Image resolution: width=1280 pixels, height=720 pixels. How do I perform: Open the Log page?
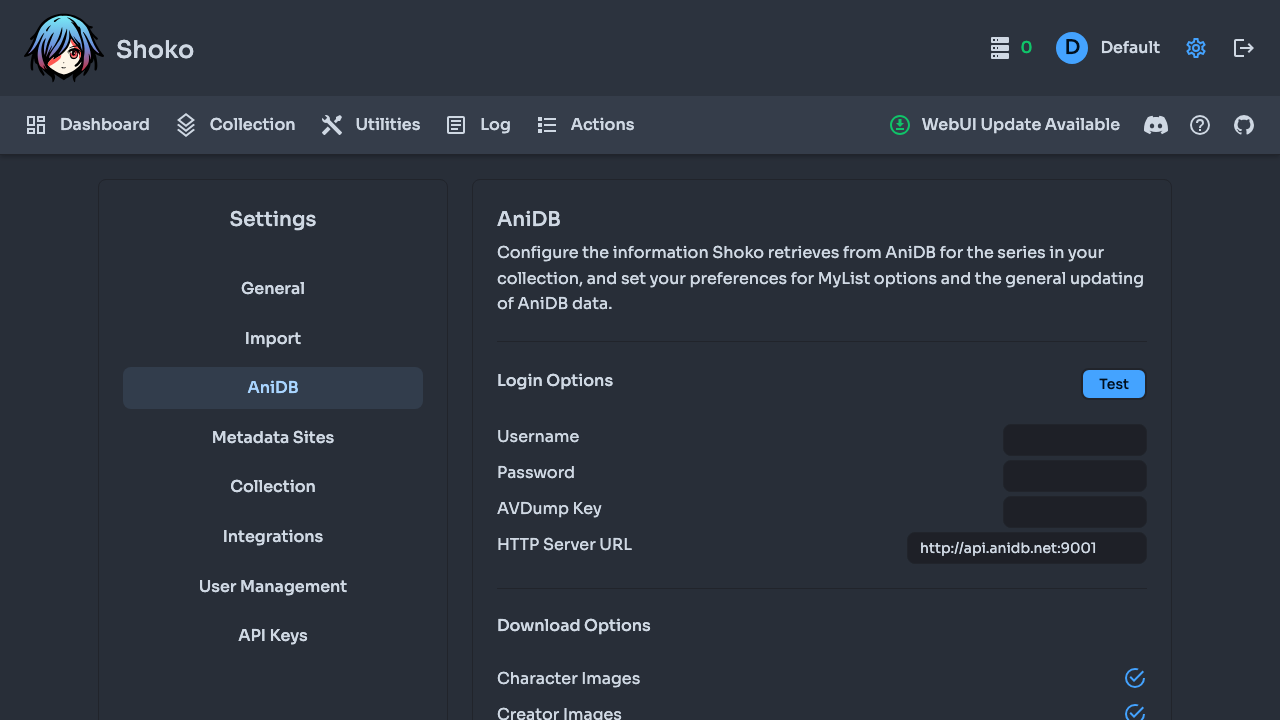pos(478,125)
